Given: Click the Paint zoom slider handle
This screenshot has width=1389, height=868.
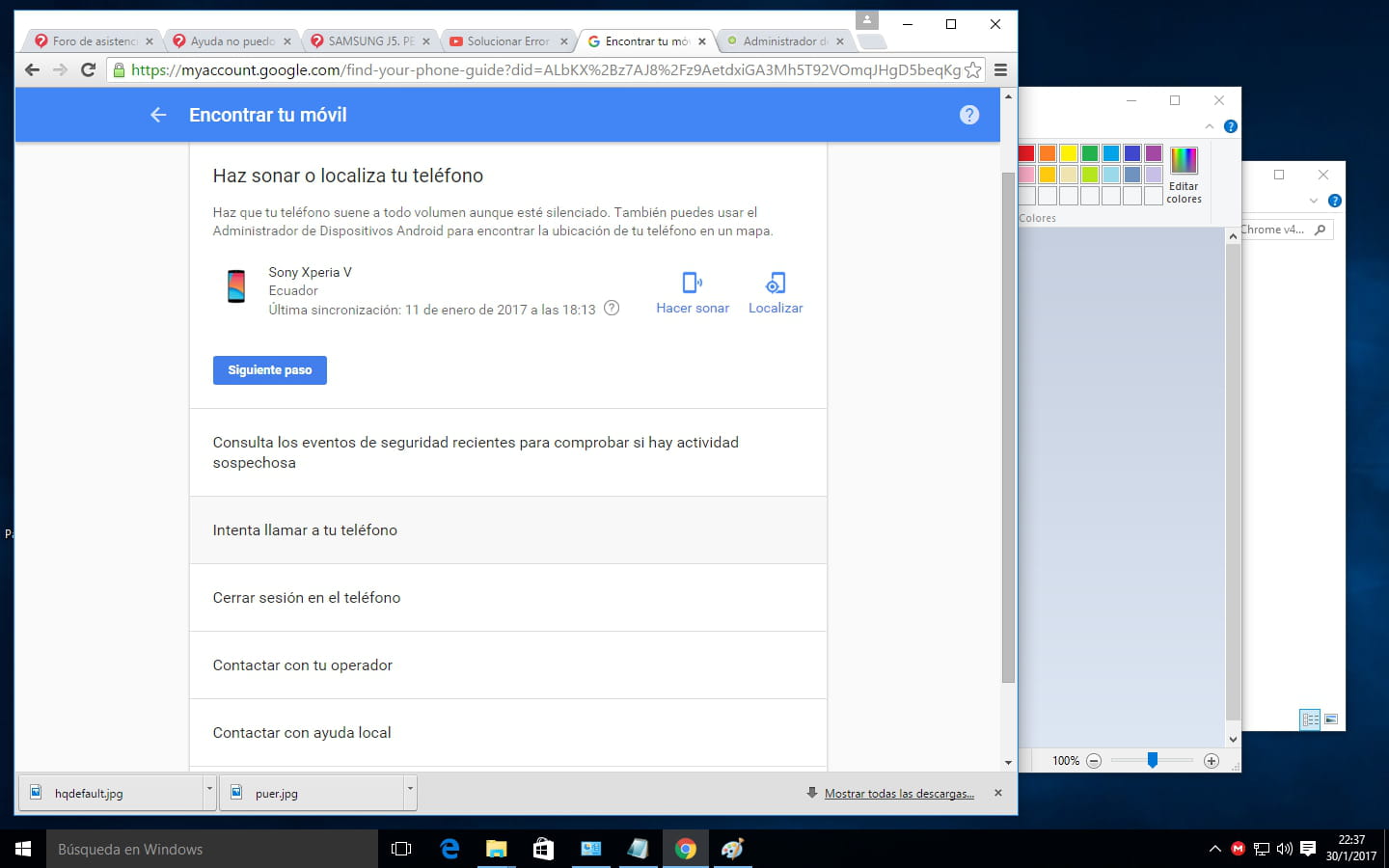Looking at the screenshot, I should [1152, 761].
